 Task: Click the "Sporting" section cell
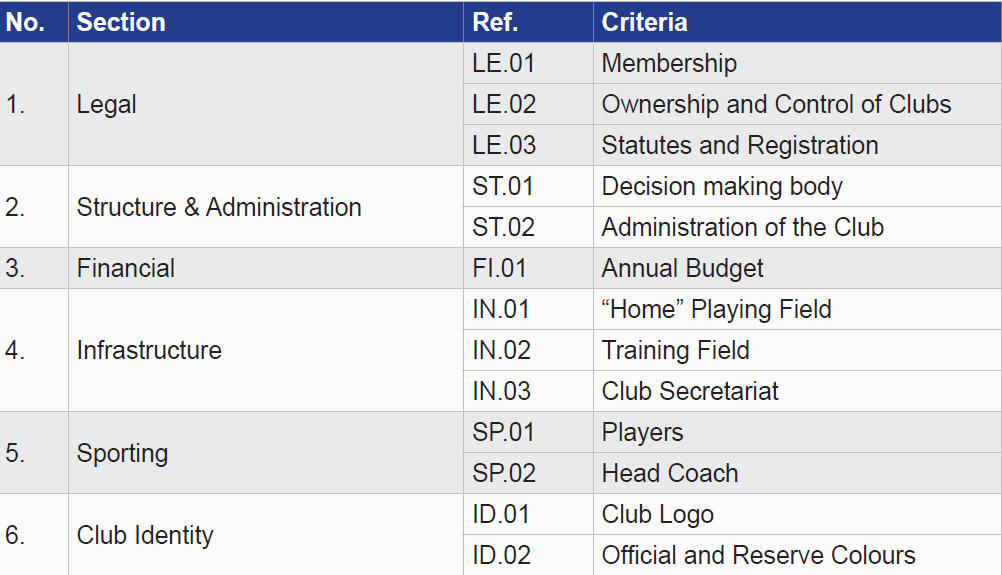[x=122, y=453]
